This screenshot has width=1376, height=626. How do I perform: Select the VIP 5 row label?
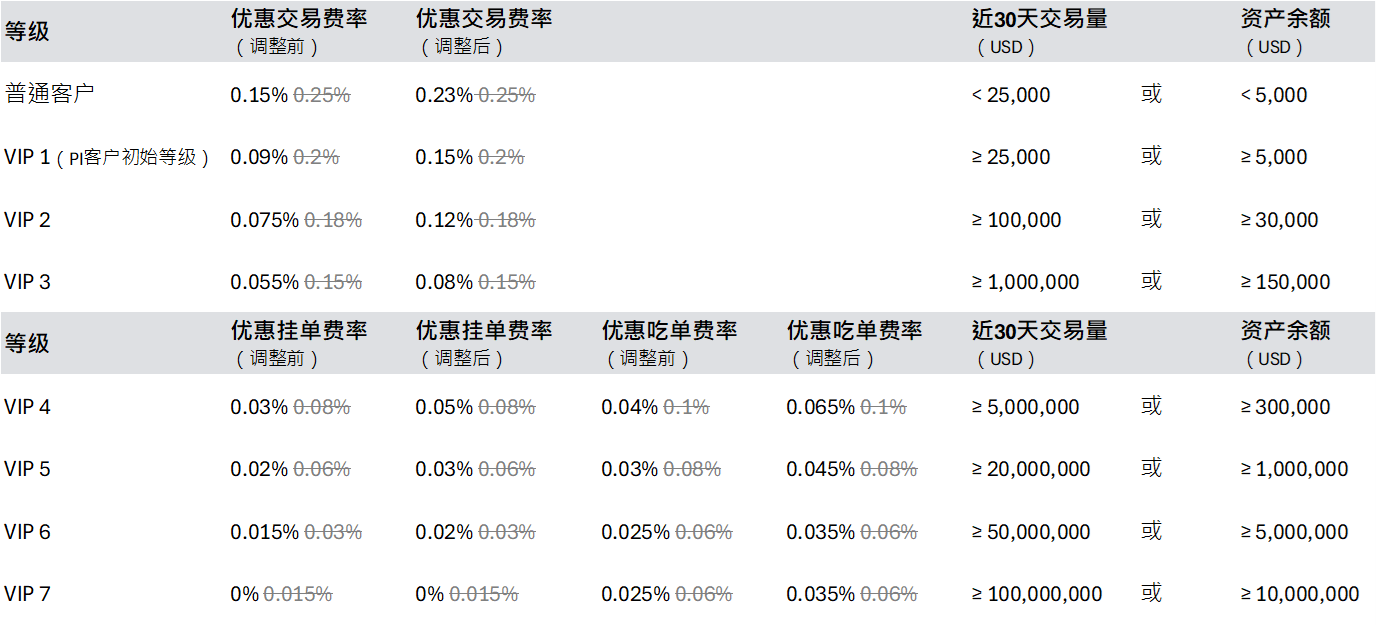tap(27, 469)
